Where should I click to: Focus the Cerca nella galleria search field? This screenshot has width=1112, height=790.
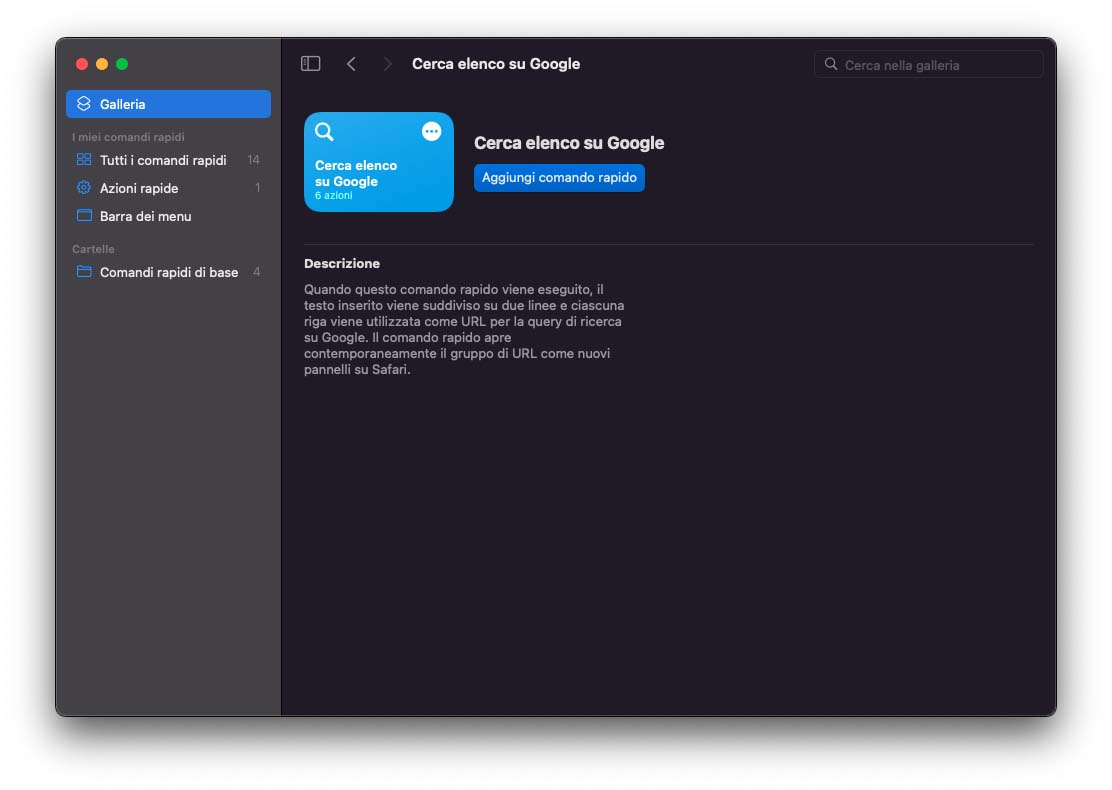pos(928,65)
